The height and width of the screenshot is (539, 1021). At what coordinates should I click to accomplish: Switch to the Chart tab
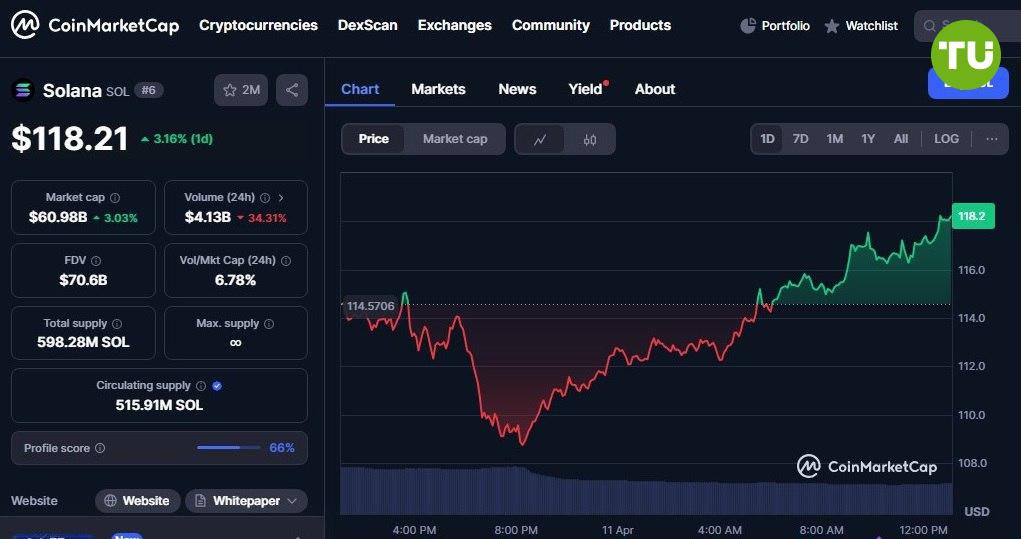click(360, 89)
